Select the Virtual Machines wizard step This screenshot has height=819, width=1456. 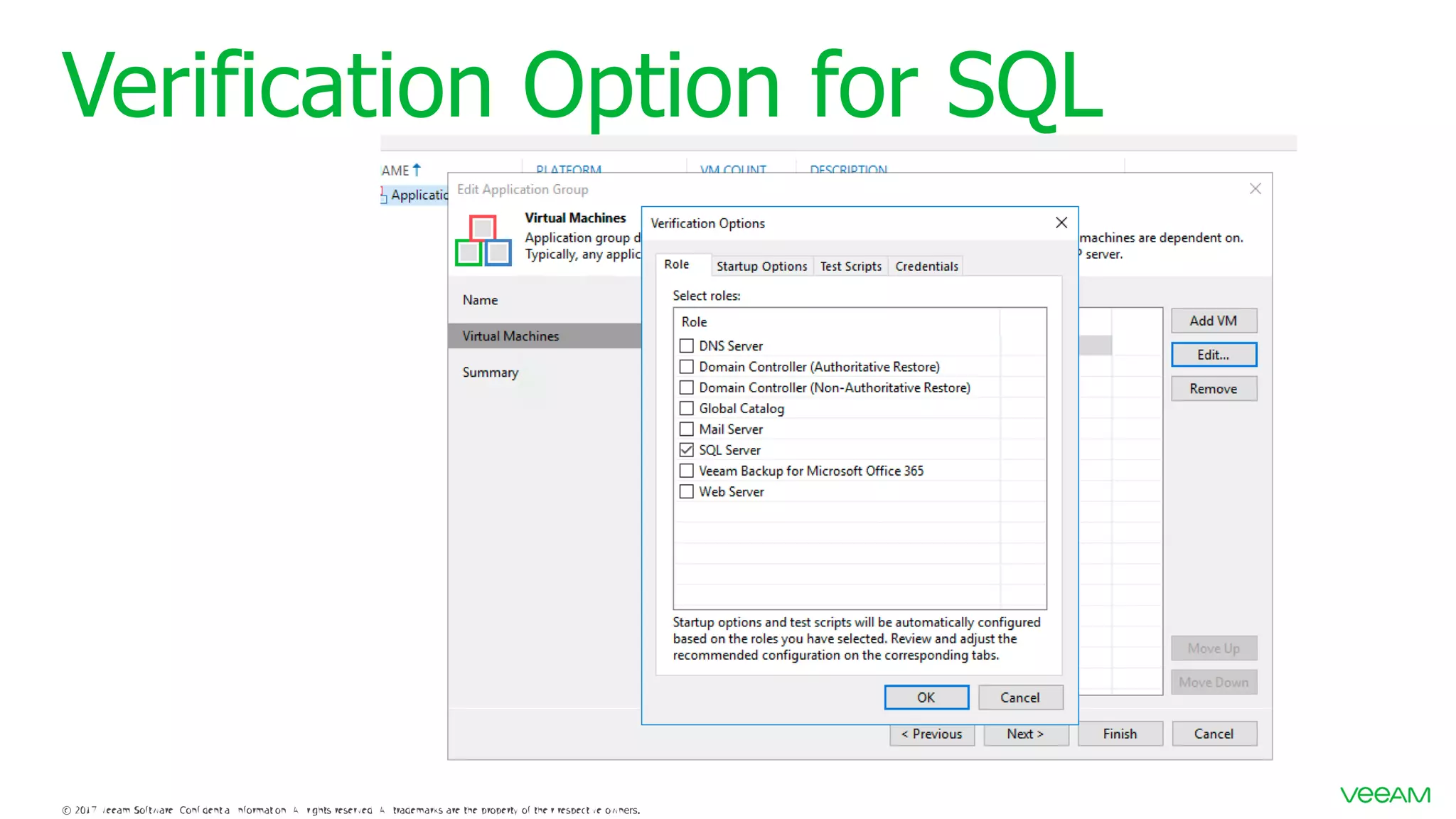click(x=545, y=336)
